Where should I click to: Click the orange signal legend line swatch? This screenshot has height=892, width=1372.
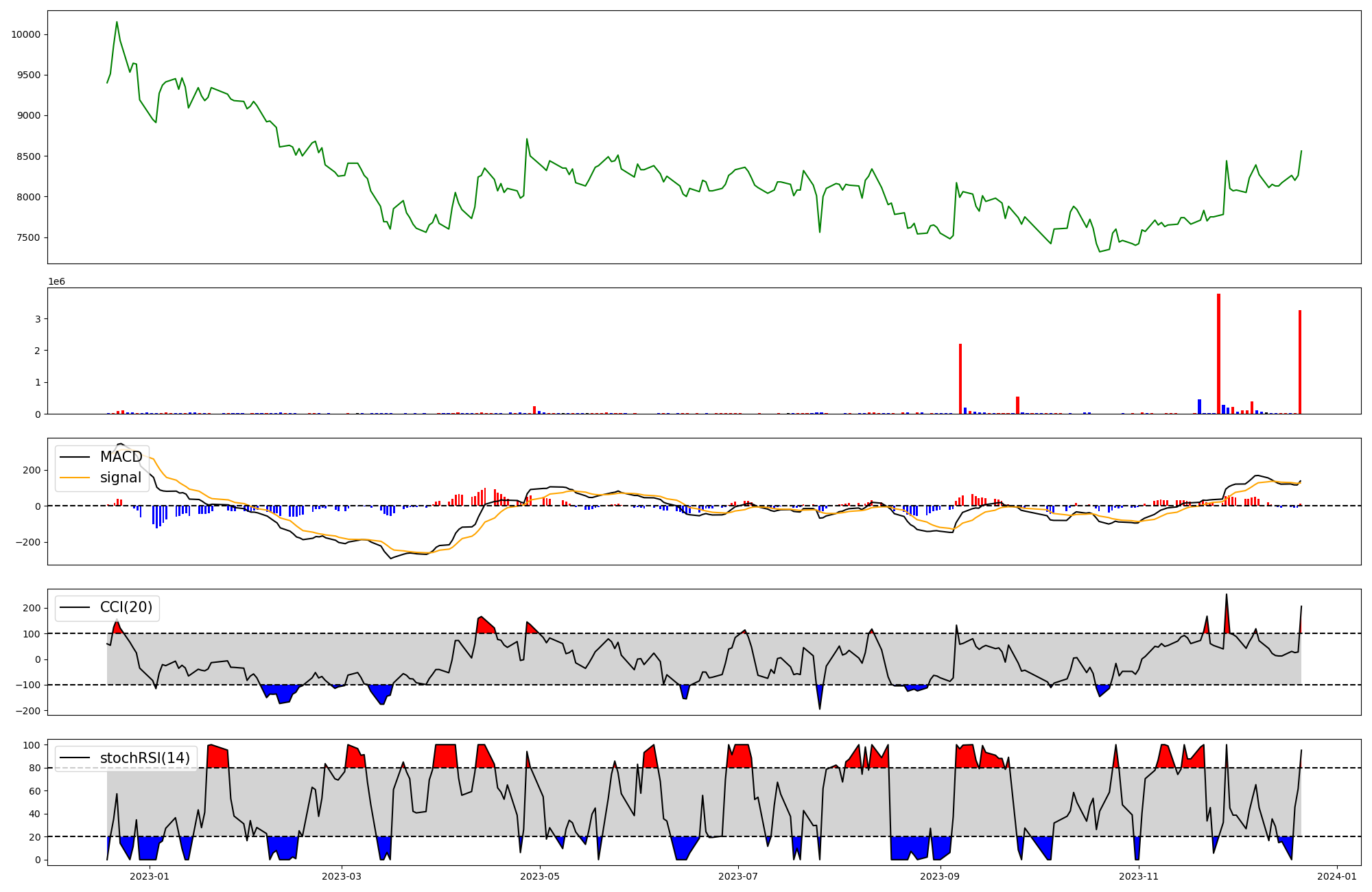(x=75, y=478)
